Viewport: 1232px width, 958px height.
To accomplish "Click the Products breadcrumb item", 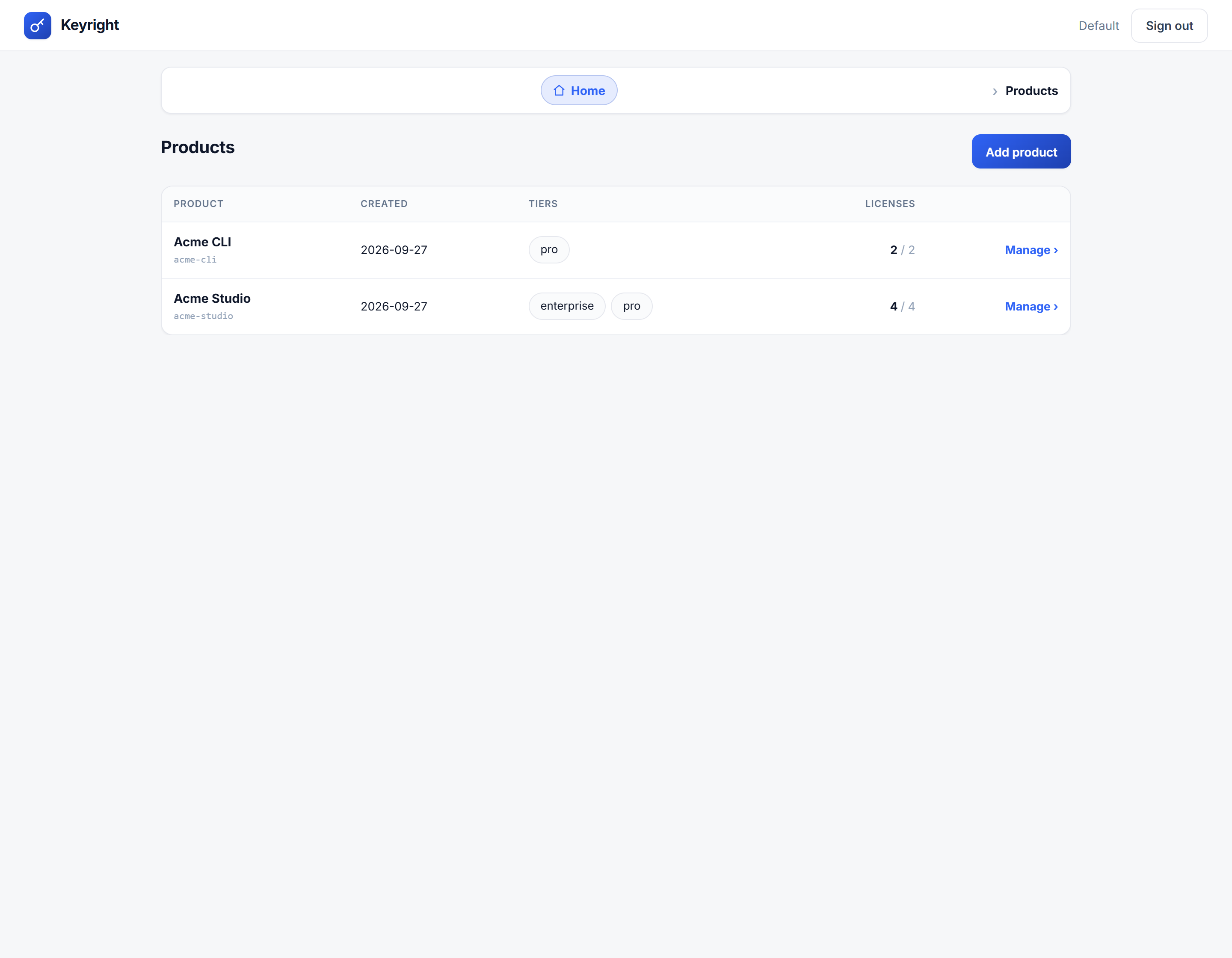I will point(1031,91).
